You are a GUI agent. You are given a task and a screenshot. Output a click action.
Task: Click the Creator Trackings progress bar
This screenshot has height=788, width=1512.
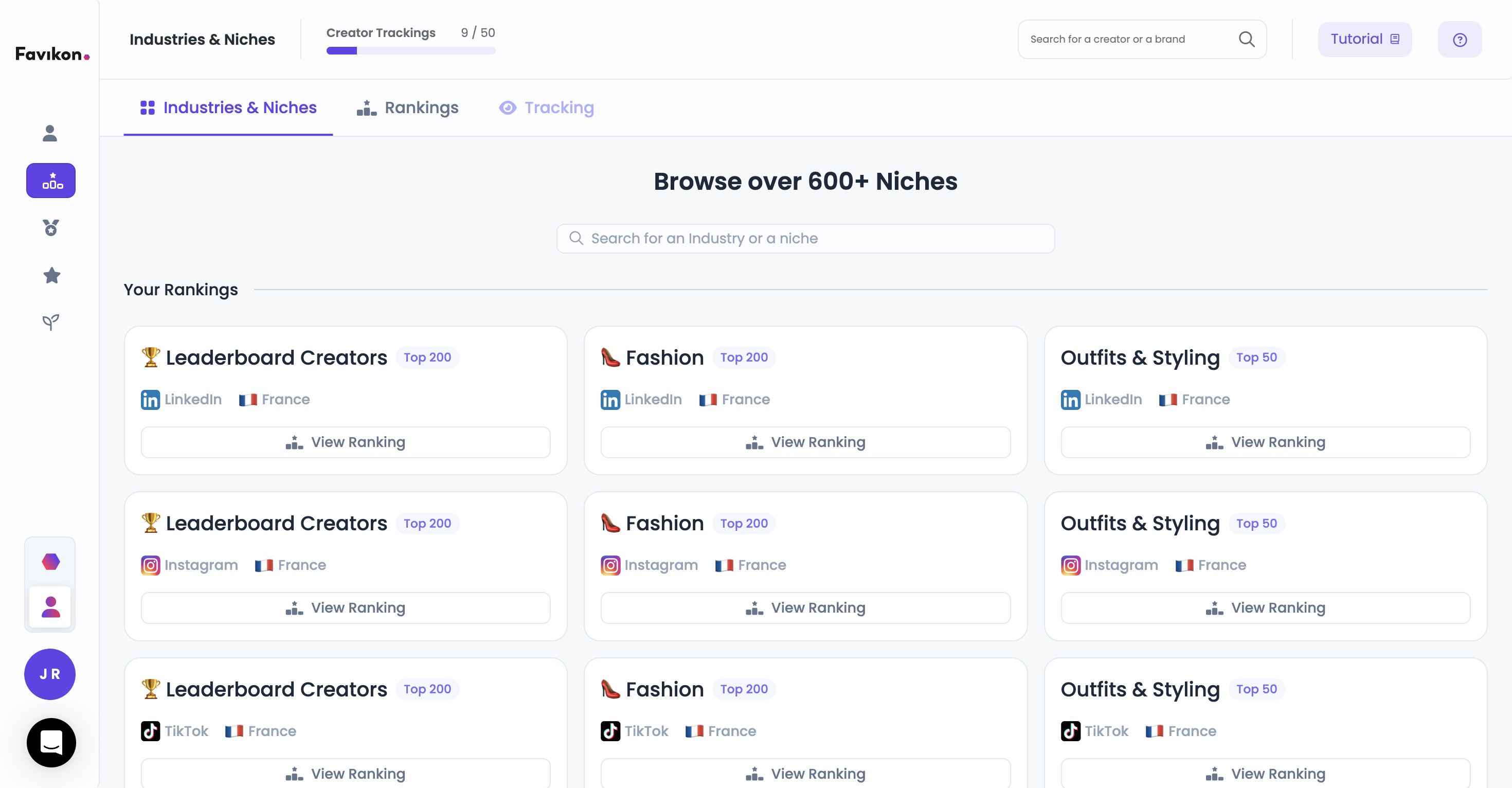coord(410,50)
